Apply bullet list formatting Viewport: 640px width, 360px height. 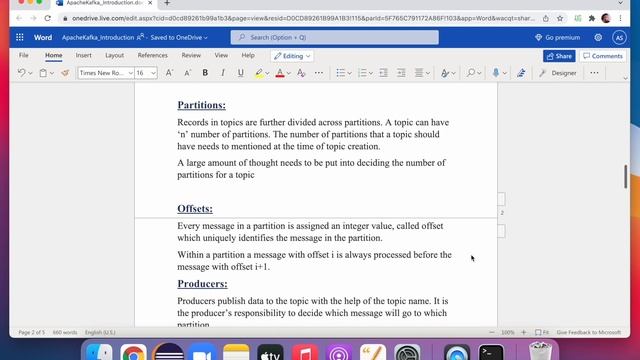click(x=340, y=73)
